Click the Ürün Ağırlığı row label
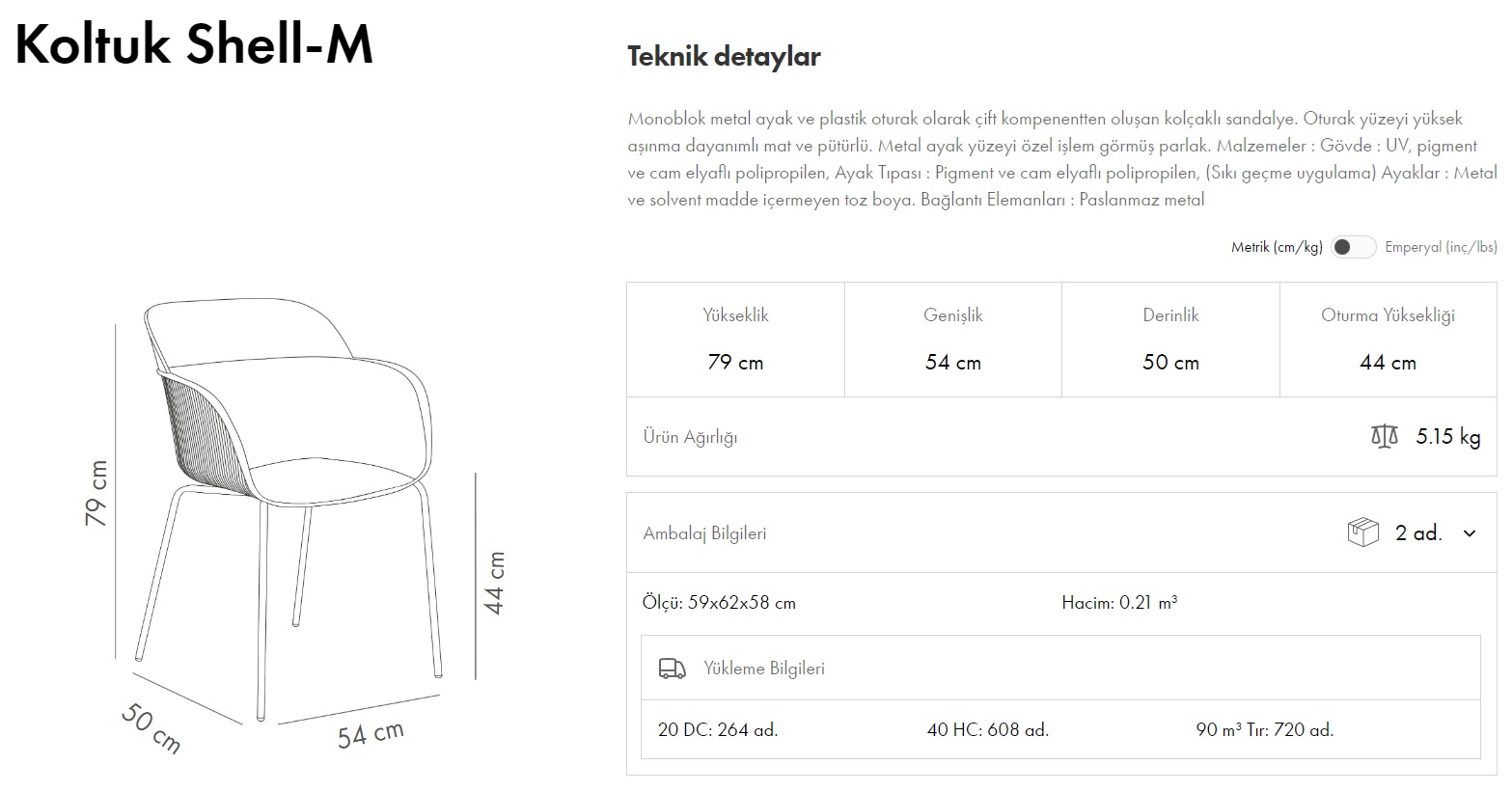The width and height of the screenshot is (1512, 792). (x=689, y=436)
